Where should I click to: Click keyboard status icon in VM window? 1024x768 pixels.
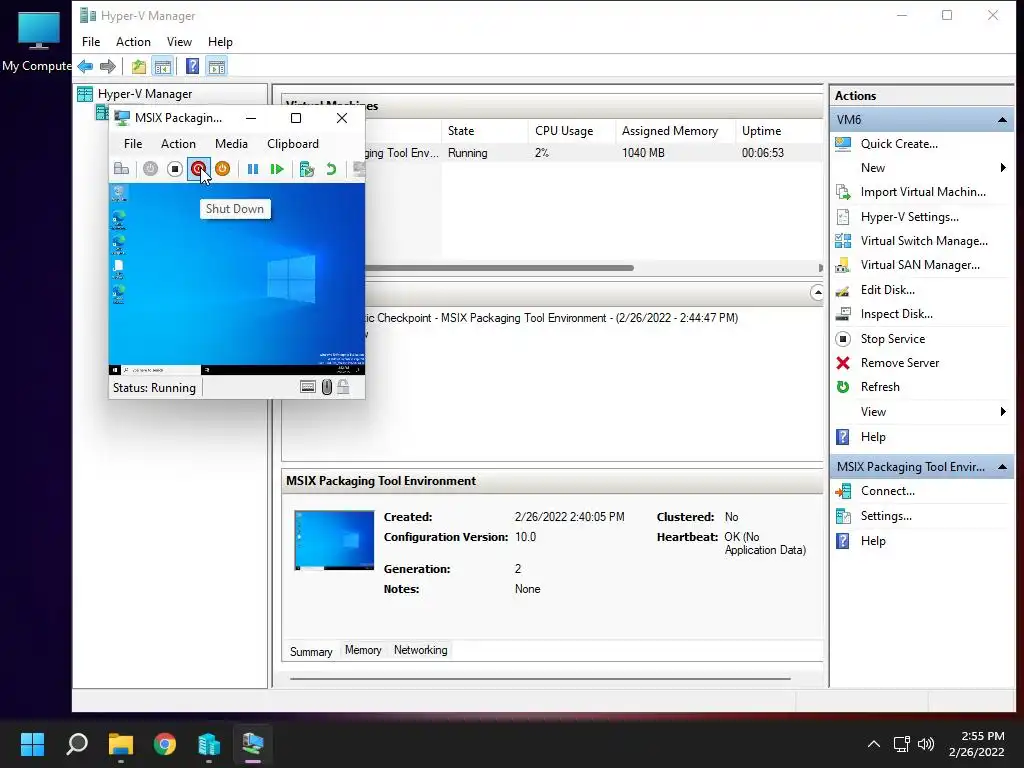pos(308,387)
